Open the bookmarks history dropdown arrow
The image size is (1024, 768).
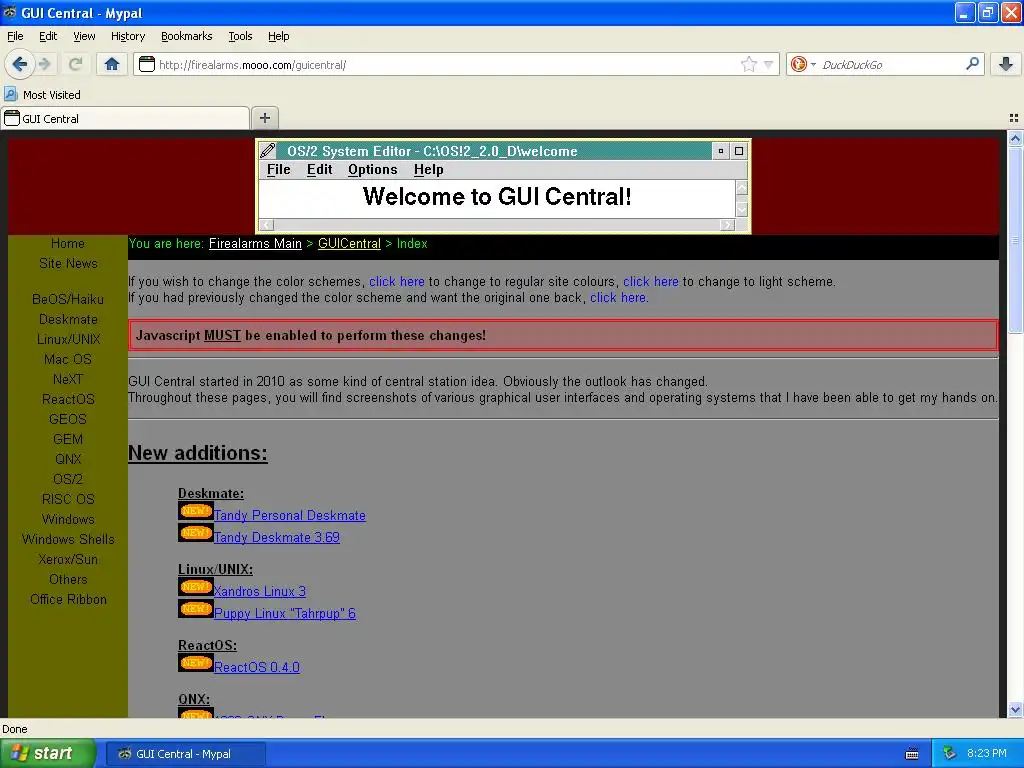(769, 64)
